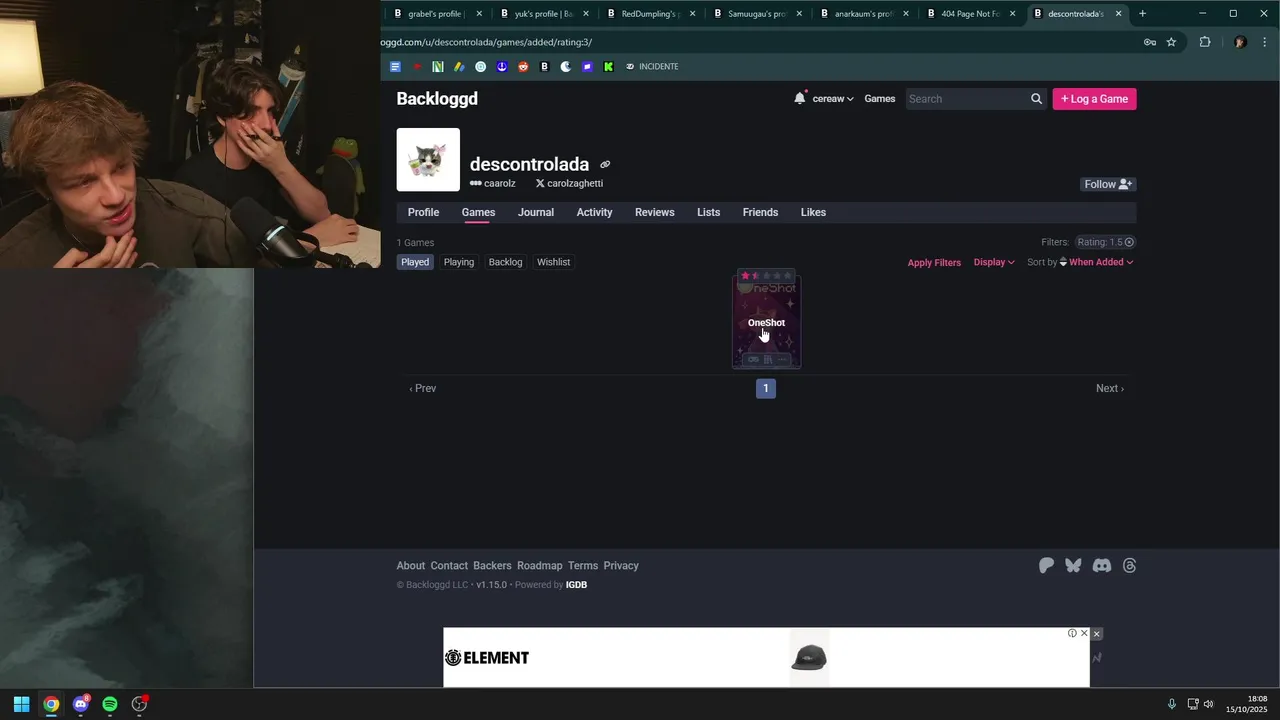Click page number 1
Screen dimensions: 1280x720
point(766,388)
